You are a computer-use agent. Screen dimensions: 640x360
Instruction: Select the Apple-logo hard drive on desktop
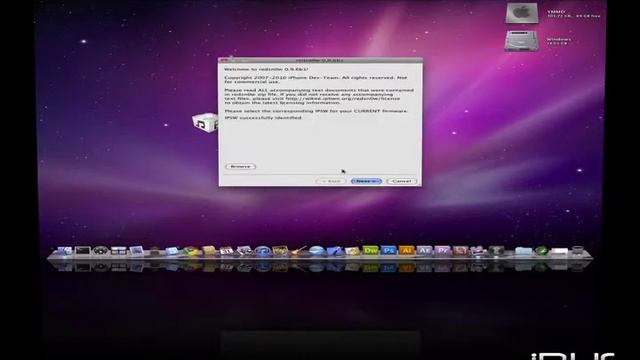click(522, 13)
